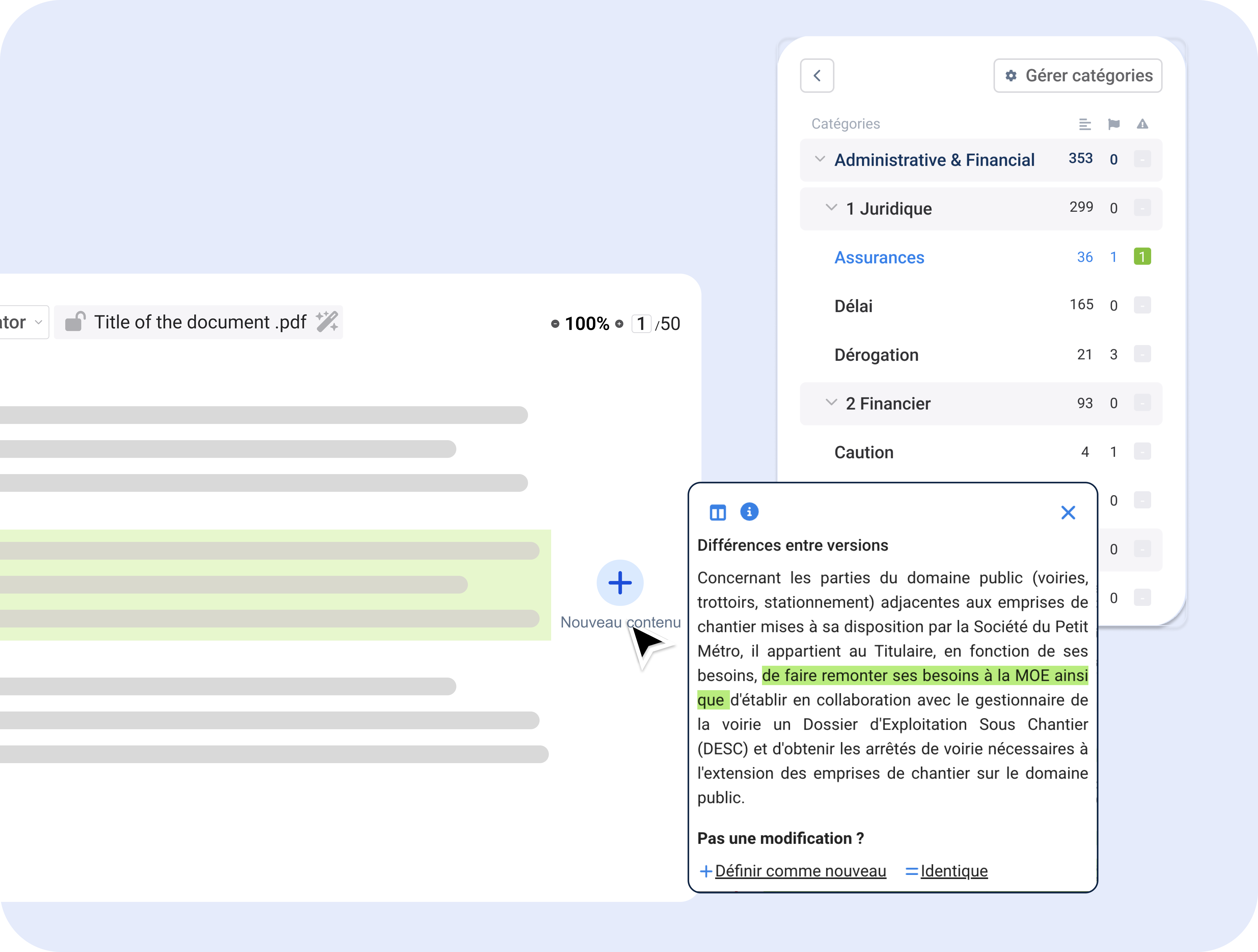Select the Dérogation category
Viewport: 1258px width, 952px height.
pyautogui.click(x=876, y=355)
